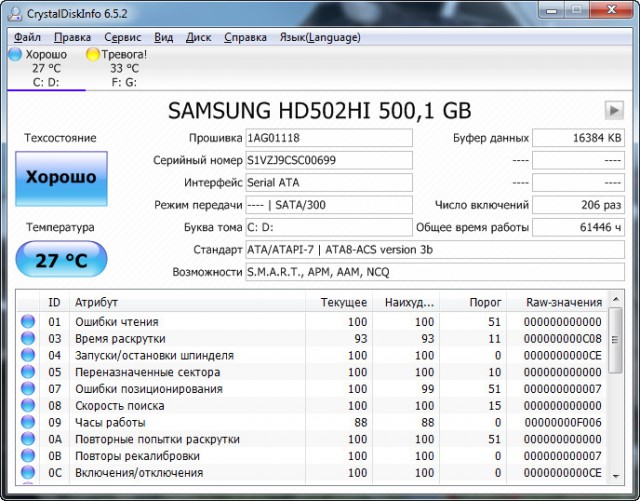Click the Атрибут column header

coord(187,302)
